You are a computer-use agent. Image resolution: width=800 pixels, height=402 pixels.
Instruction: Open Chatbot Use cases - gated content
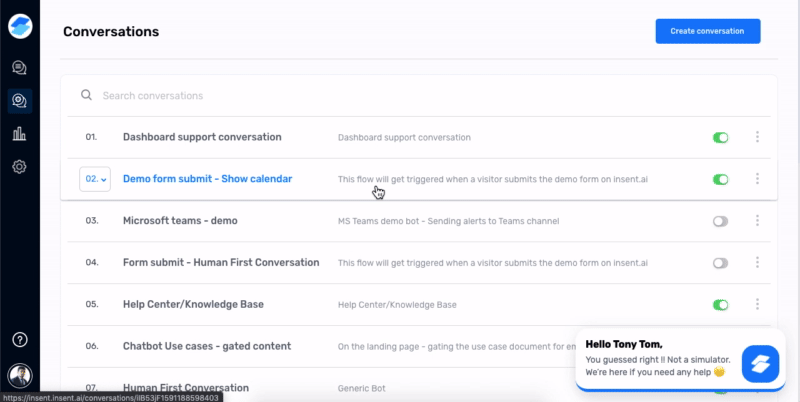pos(207,346)
